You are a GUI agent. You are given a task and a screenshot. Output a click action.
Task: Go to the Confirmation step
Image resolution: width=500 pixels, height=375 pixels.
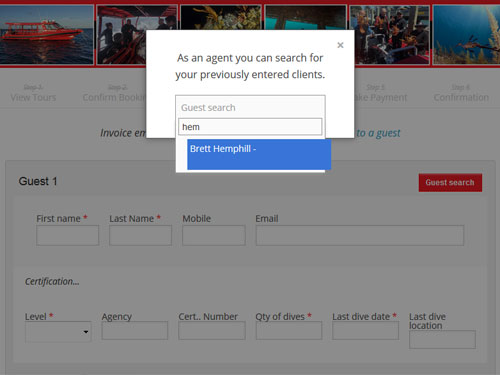click(461, 93)
